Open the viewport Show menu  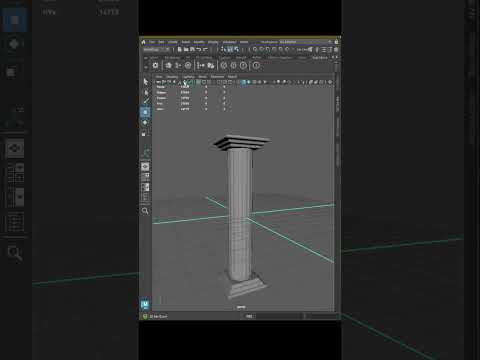pos(202,77)
